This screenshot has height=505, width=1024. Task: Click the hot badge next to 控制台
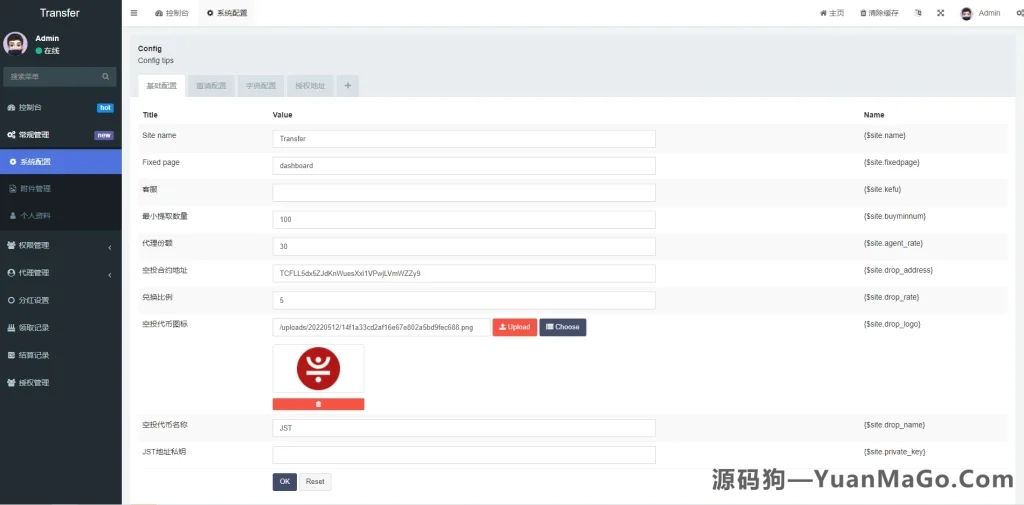(x=105, y=108)
